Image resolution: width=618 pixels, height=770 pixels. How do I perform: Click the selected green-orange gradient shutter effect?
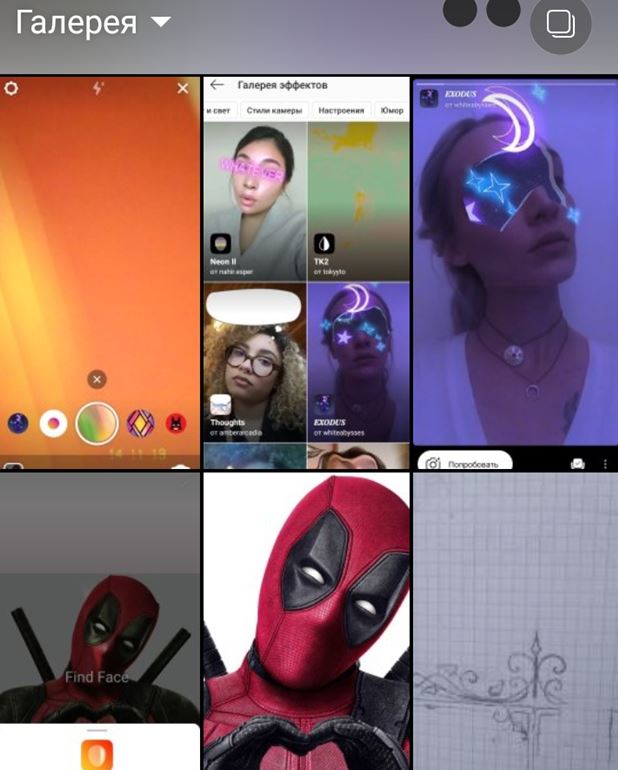click(97, 423)
